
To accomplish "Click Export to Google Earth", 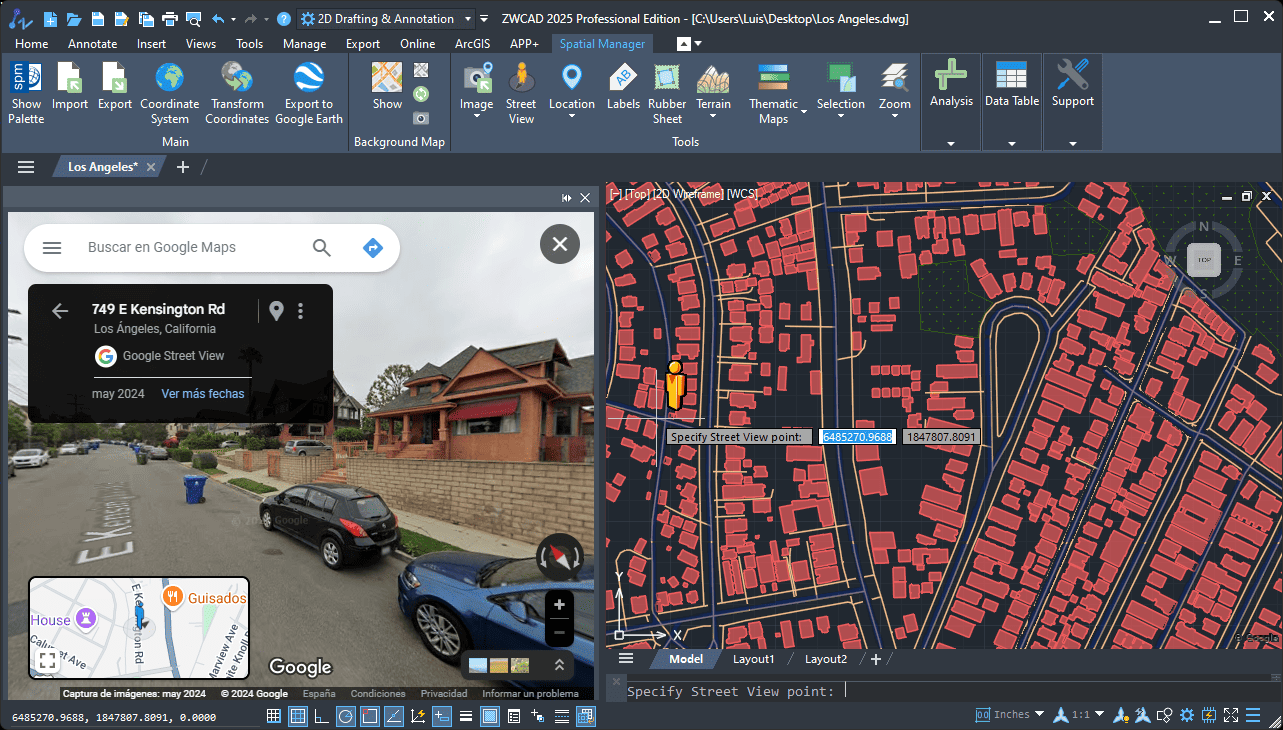I will tap(308, 93).
